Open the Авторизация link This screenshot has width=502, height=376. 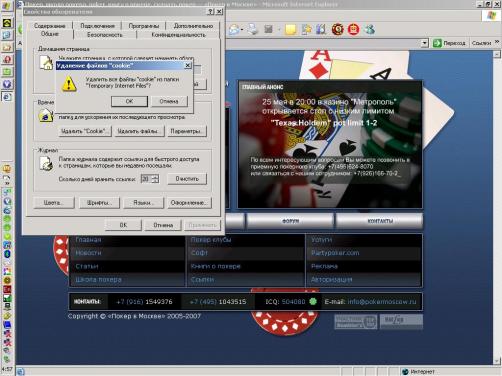pyautogui.click(x=331, y=280)
